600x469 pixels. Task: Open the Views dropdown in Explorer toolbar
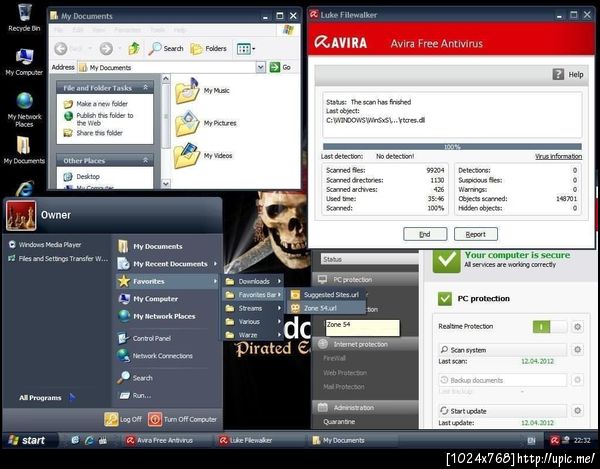click(x=246, y=49)
